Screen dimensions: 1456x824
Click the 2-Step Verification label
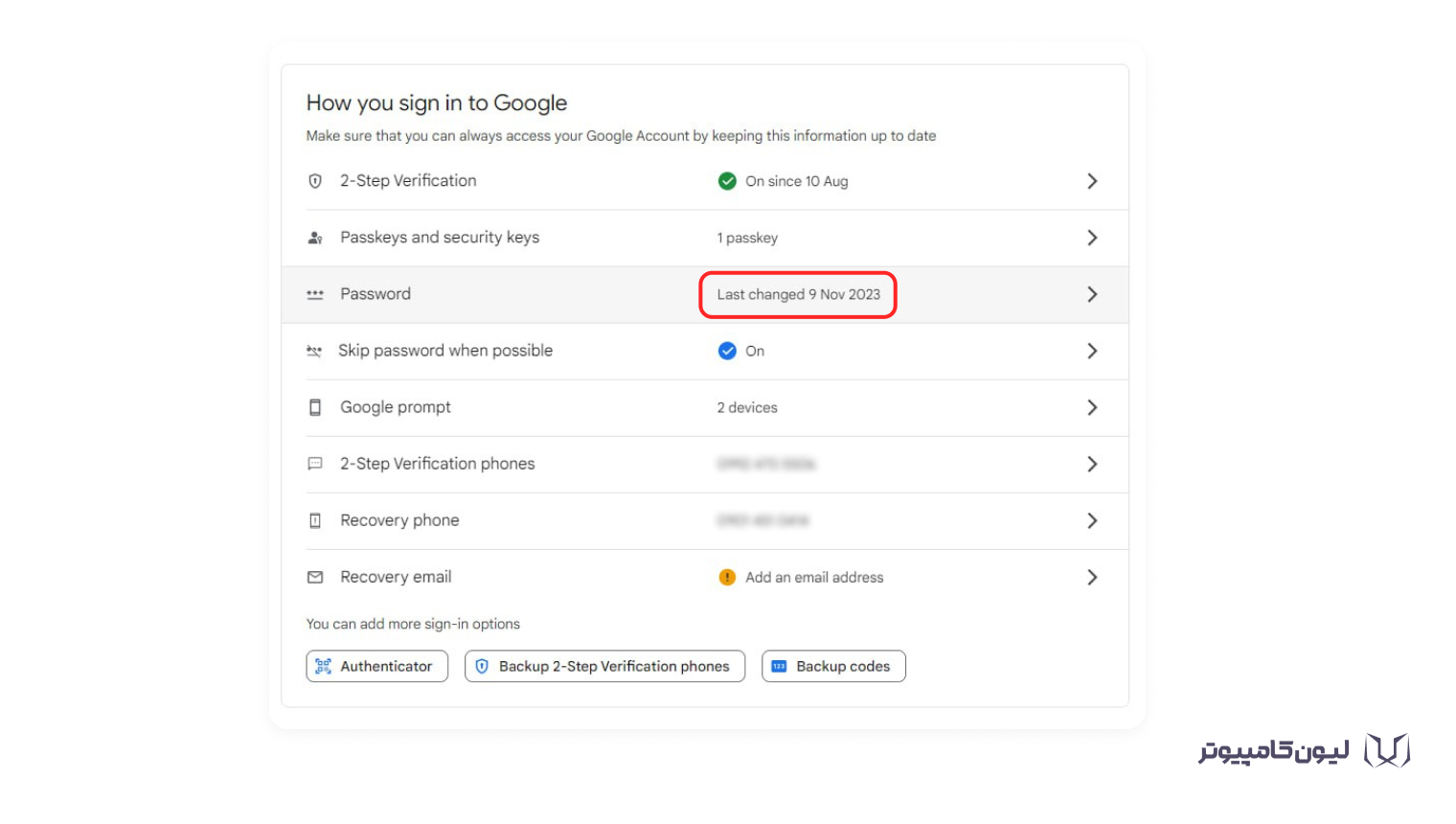408,180
